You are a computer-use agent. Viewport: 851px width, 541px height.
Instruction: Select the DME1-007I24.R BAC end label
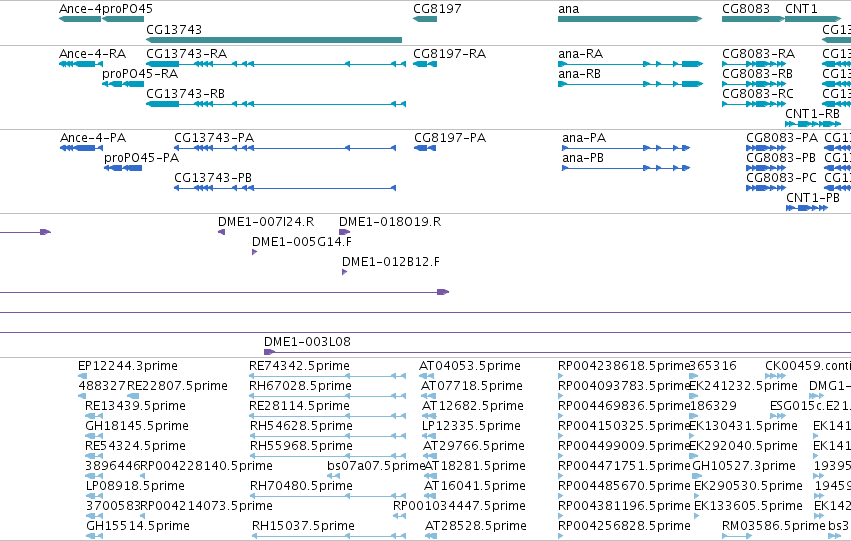[x=266, y=222]
